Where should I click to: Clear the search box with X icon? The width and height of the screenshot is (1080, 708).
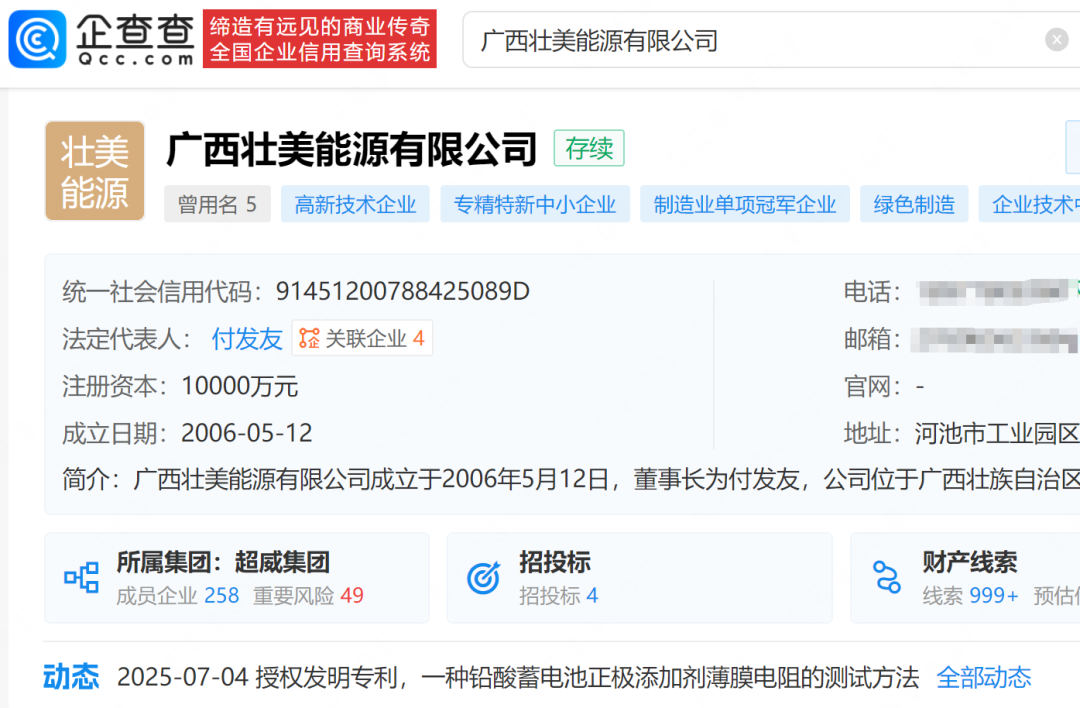tap(1056, 40)
